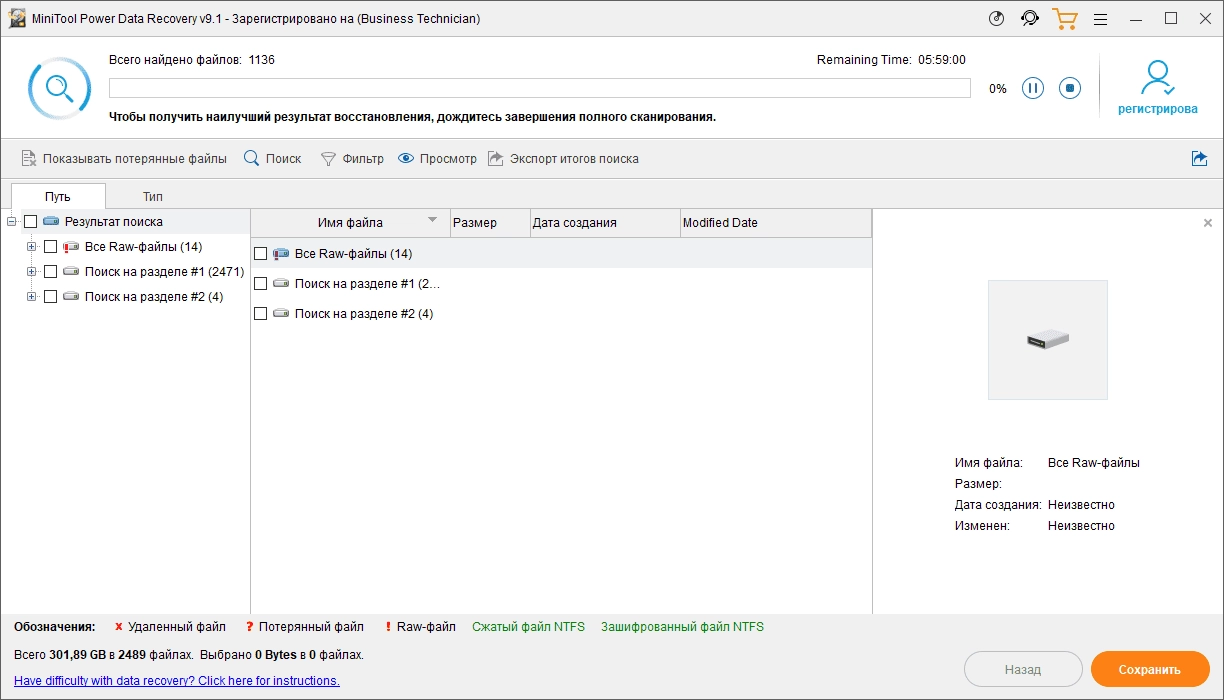Click the scanning magnifier icon at top left
Image resolution: width=1224 pixels, height=700 pixels.
tap(60, 89)
